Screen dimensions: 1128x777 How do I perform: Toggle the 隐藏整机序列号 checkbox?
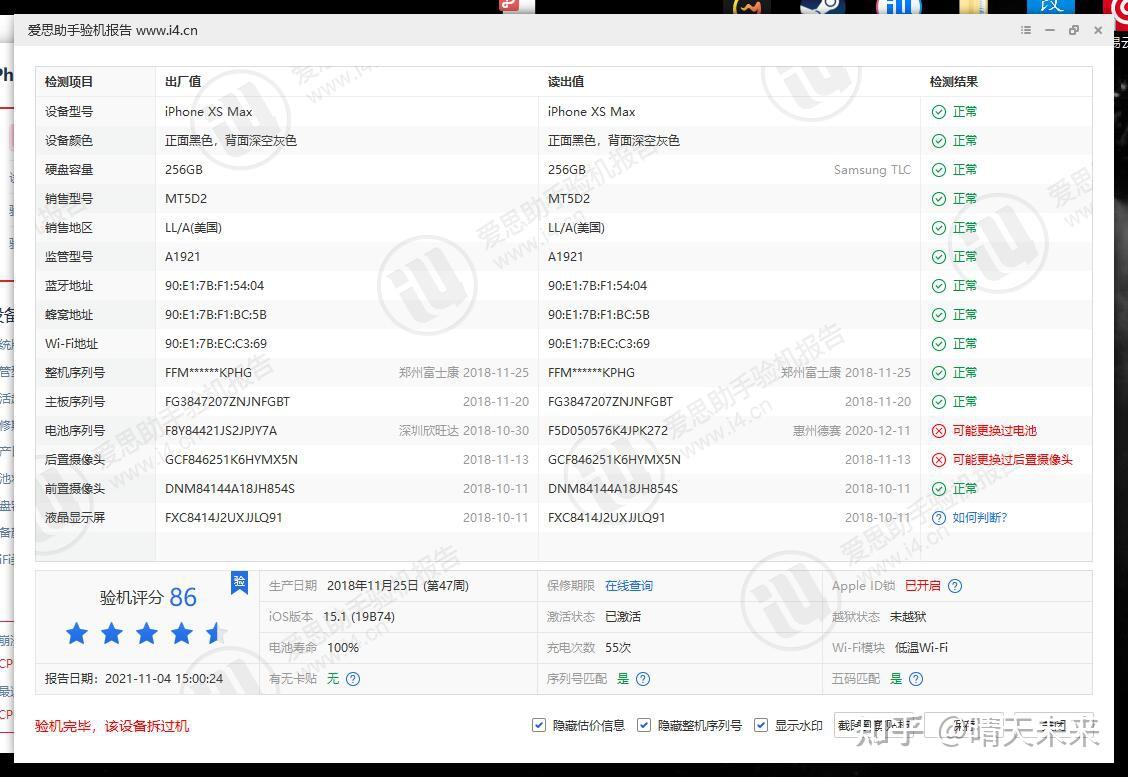click(x=644, y=725)
